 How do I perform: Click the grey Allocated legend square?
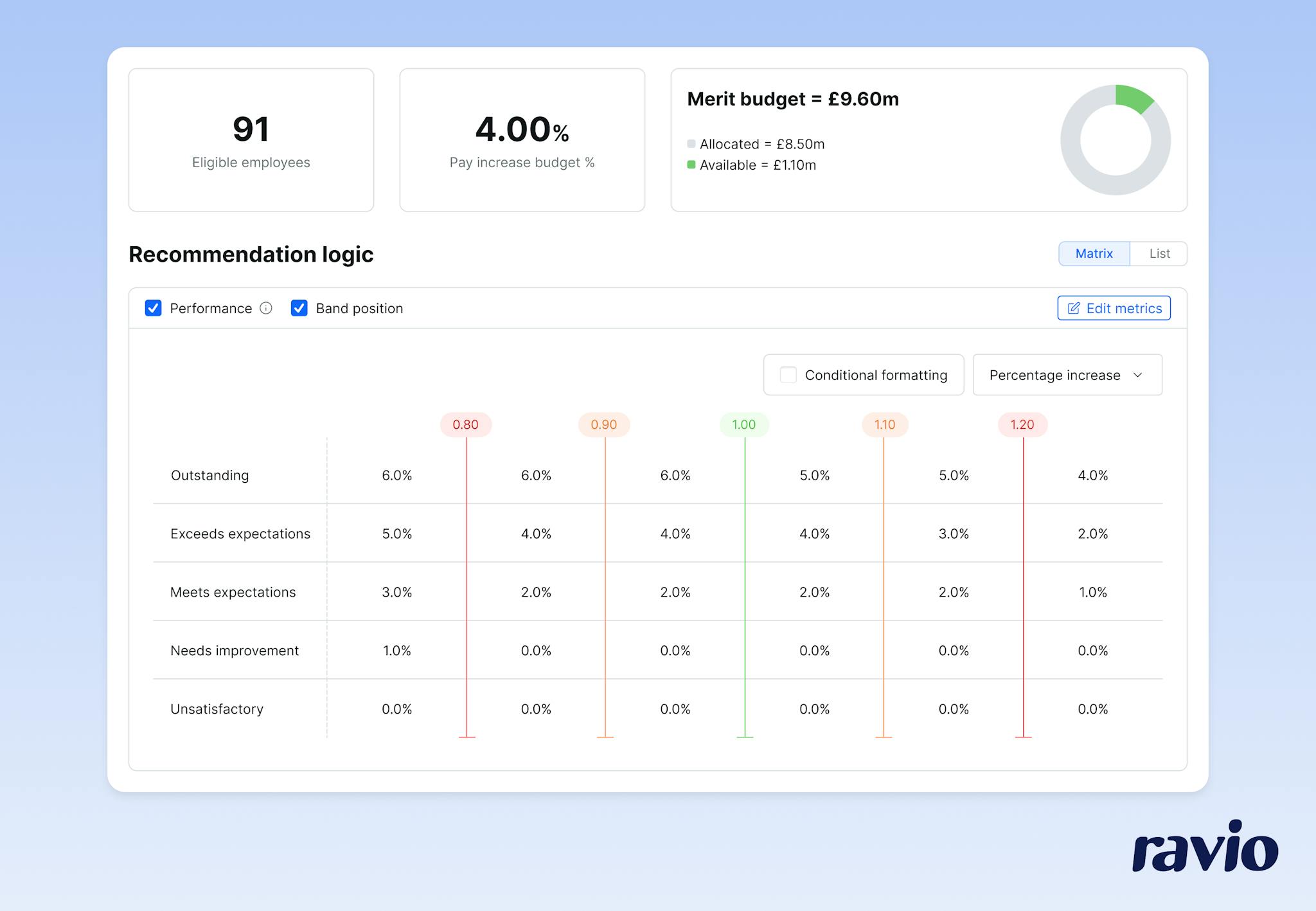pos(692,144)
